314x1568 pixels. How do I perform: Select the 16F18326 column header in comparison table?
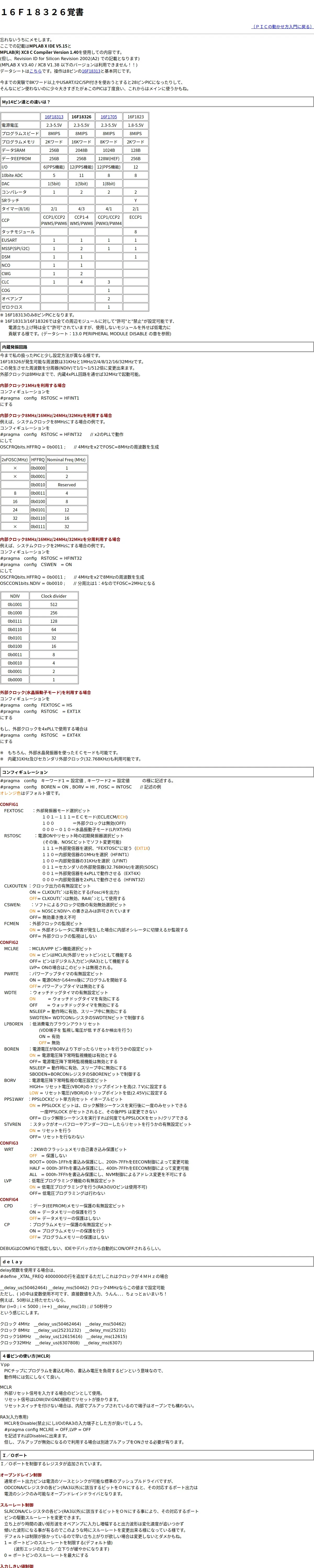[x=81, y=117]
